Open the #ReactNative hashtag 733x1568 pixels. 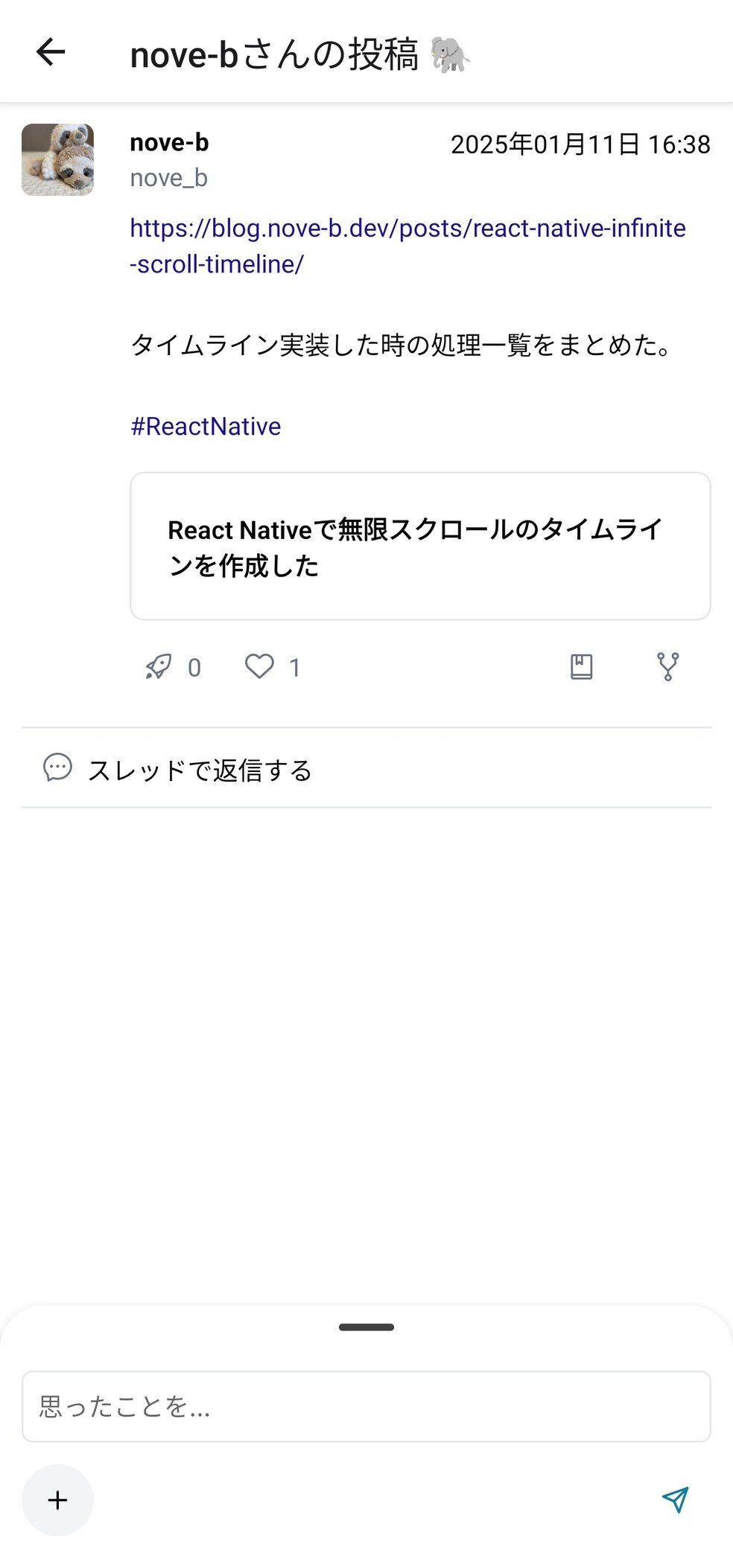pos(204,426)
